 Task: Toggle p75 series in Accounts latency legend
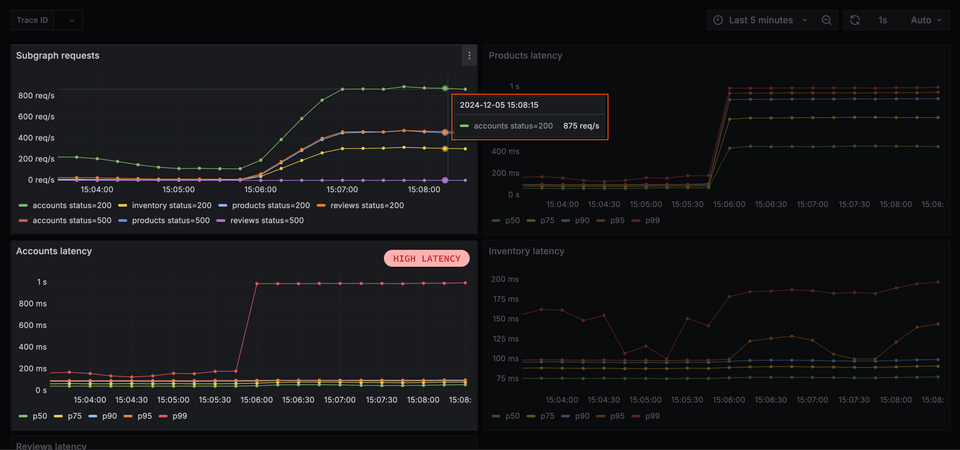[68, 416]
